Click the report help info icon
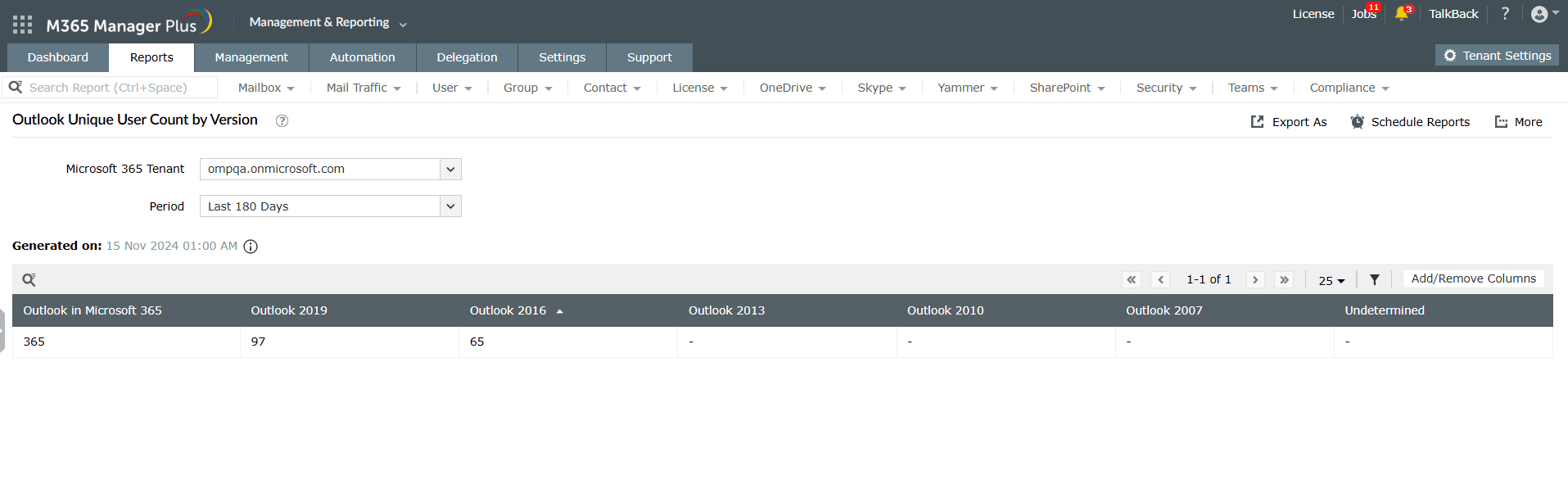 [282, 120]
